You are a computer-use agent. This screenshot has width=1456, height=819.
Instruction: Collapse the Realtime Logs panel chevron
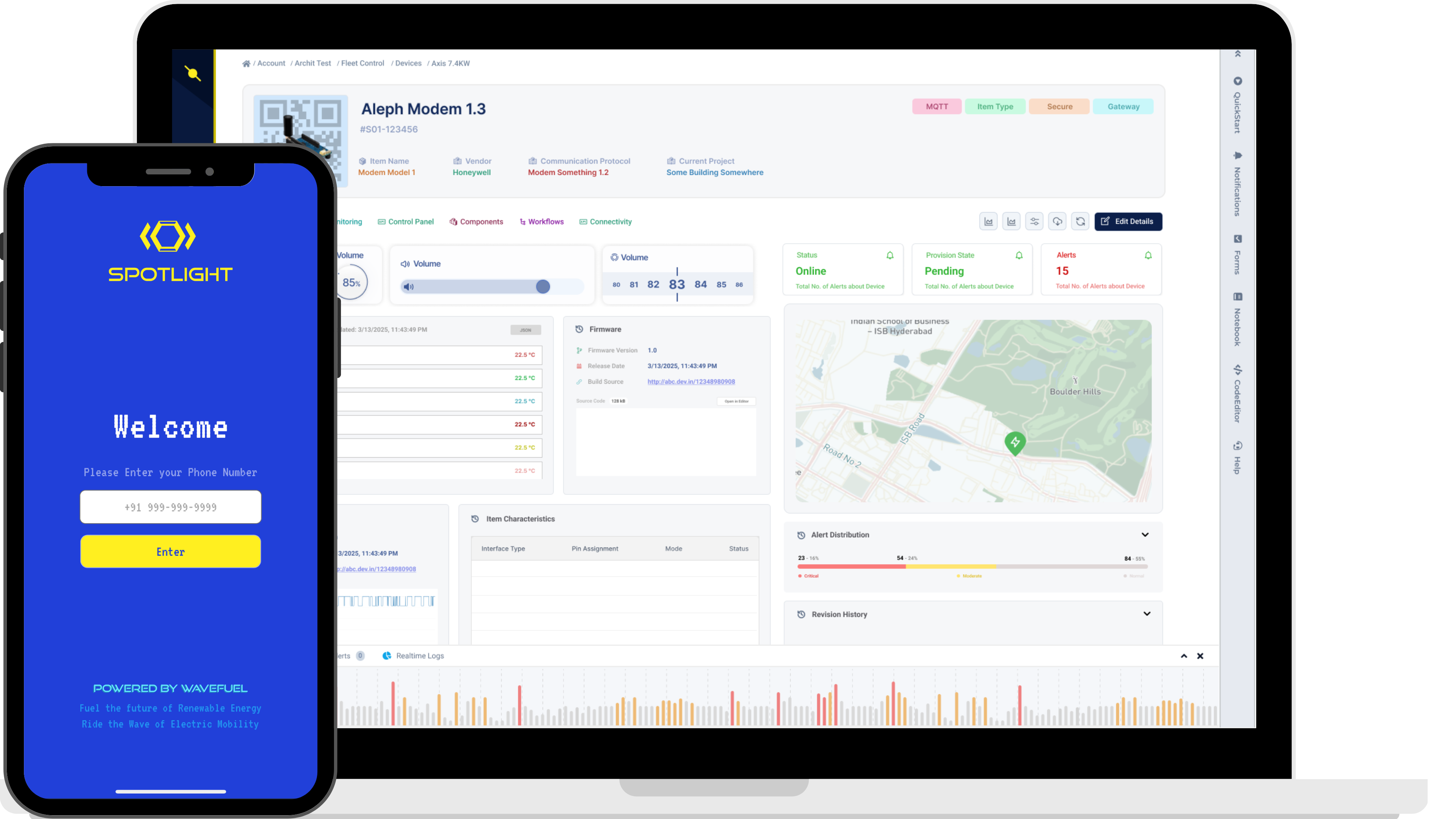coord(1183,656)
